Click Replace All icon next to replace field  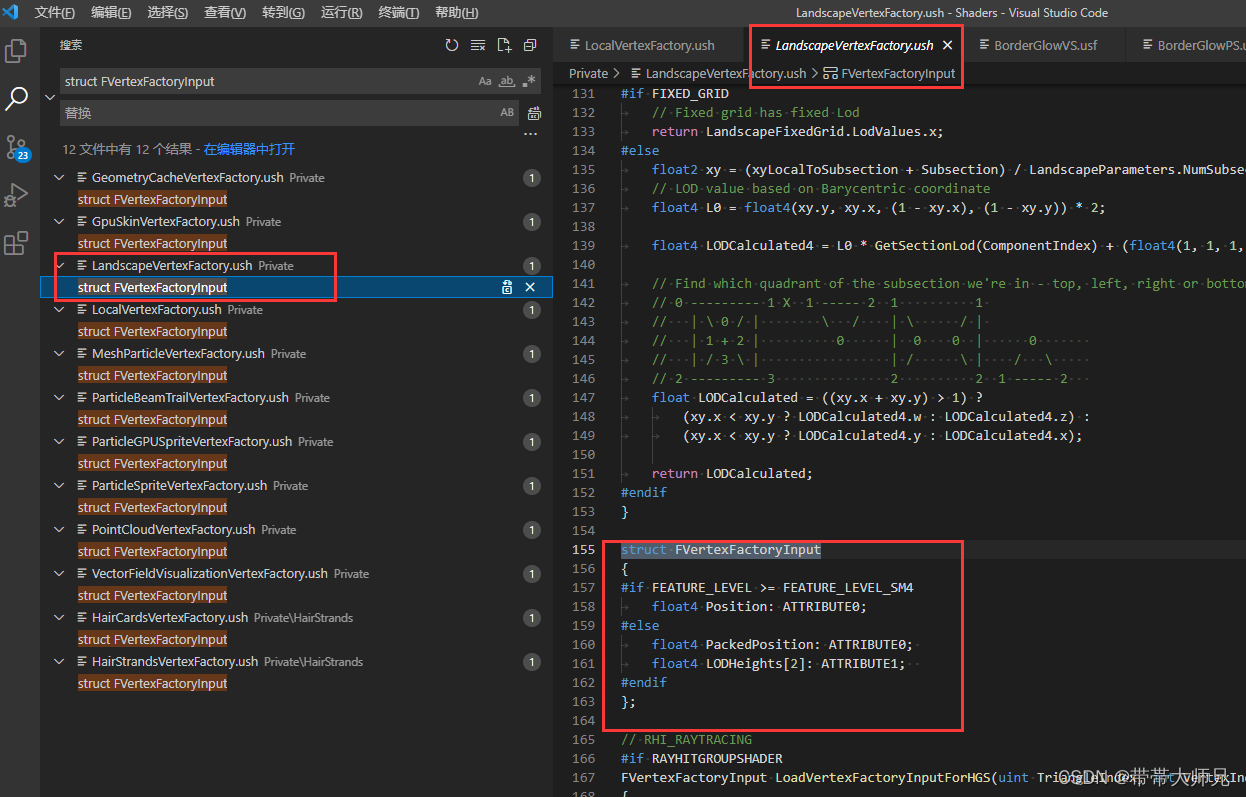534,113
